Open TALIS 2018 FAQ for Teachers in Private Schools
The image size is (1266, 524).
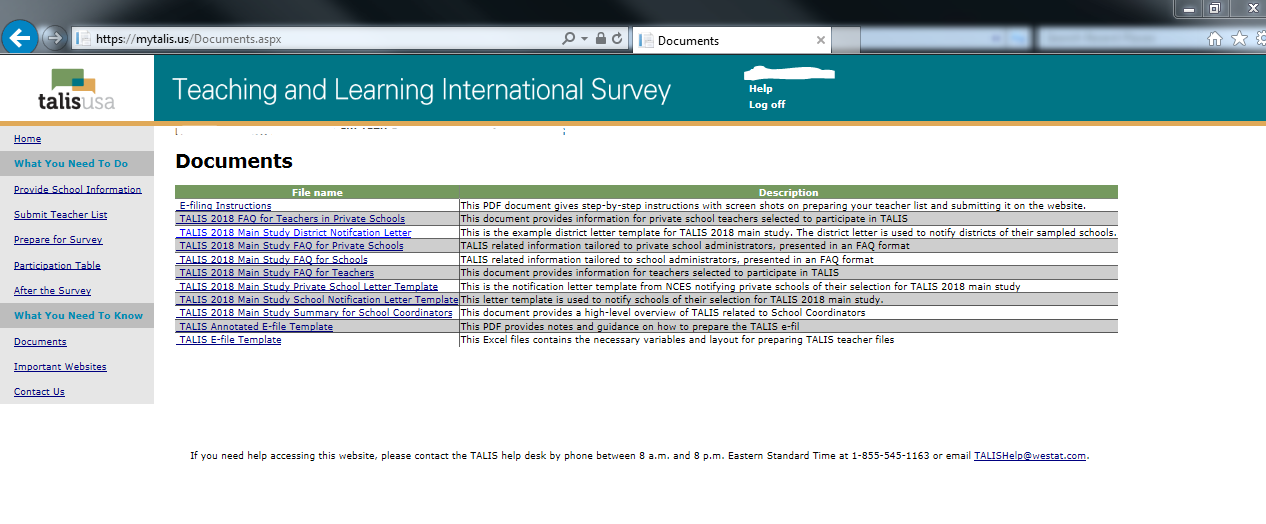[x=292, y=218]
